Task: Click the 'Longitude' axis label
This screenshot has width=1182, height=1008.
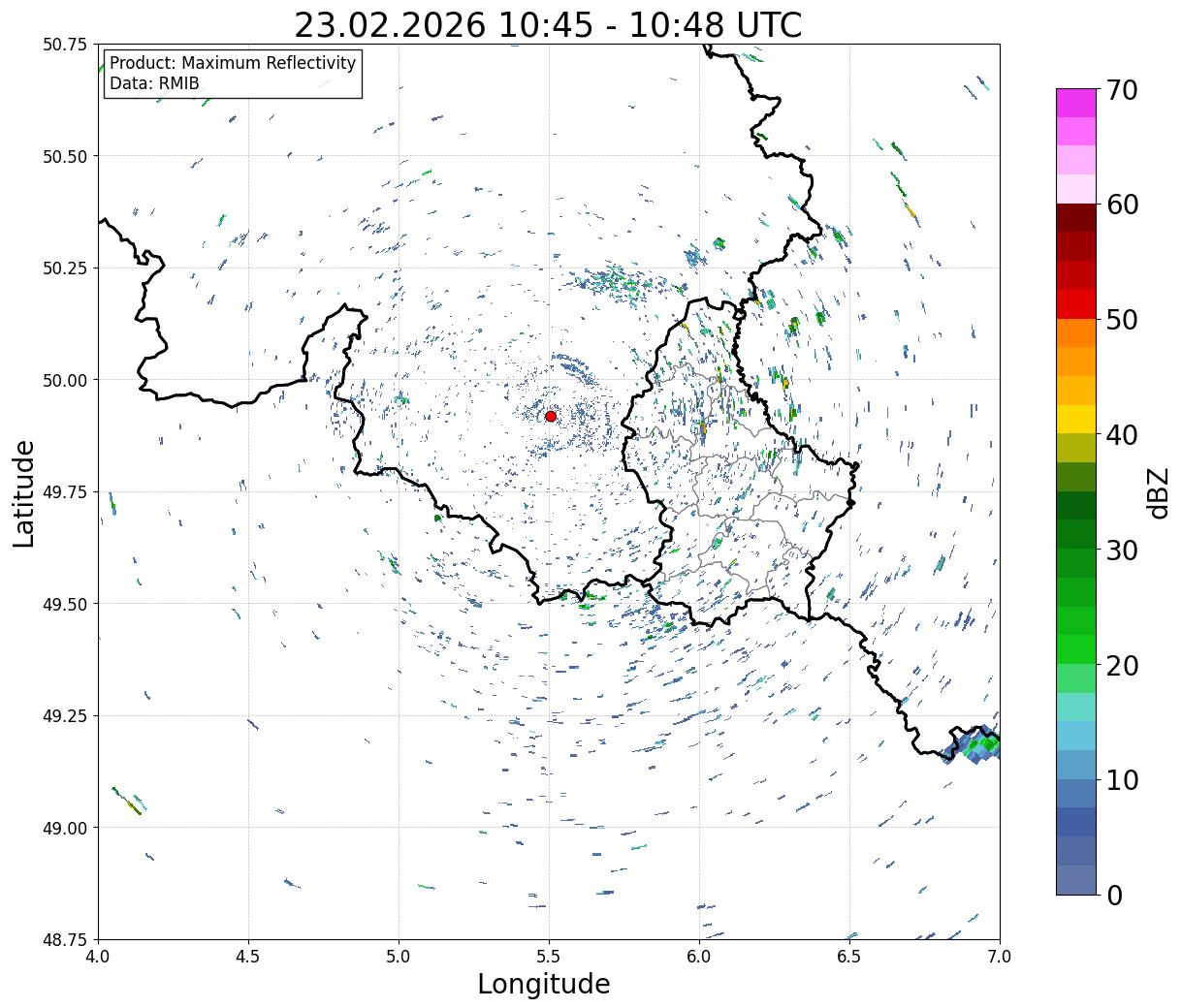Action: [x=544, y=984]
